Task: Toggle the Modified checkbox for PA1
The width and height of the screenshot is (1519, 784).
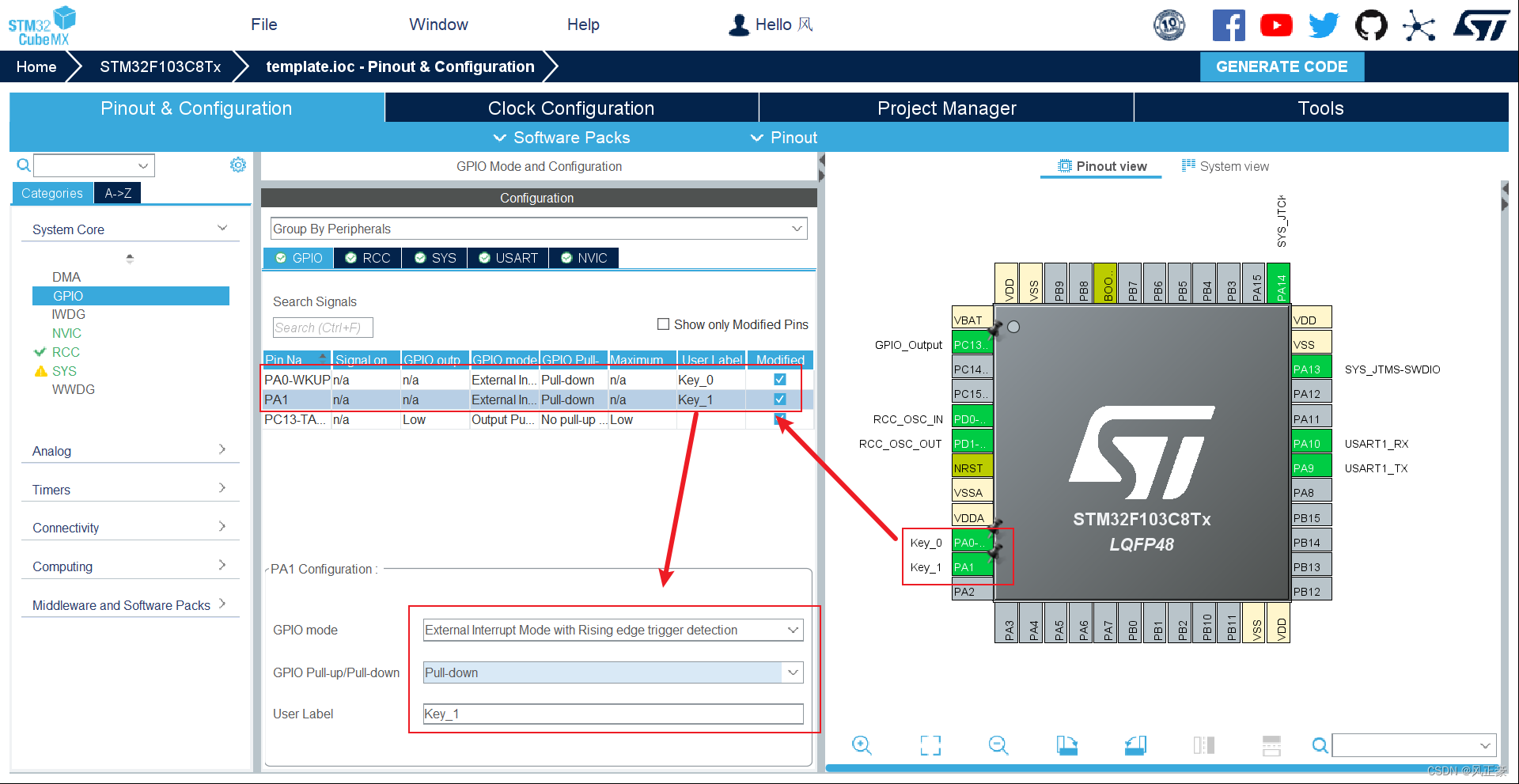Action: pyautogui.click(x=780, y=400)
